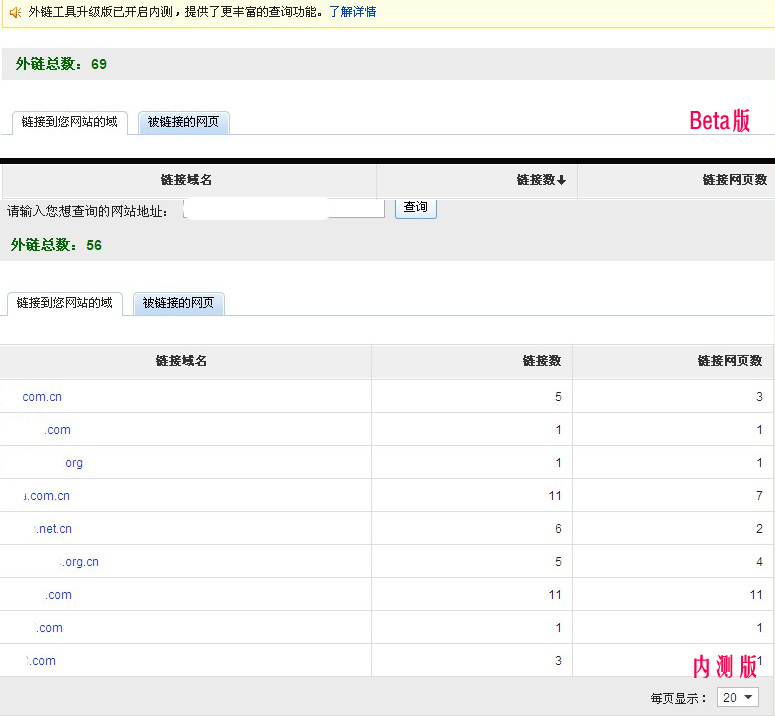
Task: Switch to 被链接的网页 tab in Beta section
Action: tap(183, 122)
